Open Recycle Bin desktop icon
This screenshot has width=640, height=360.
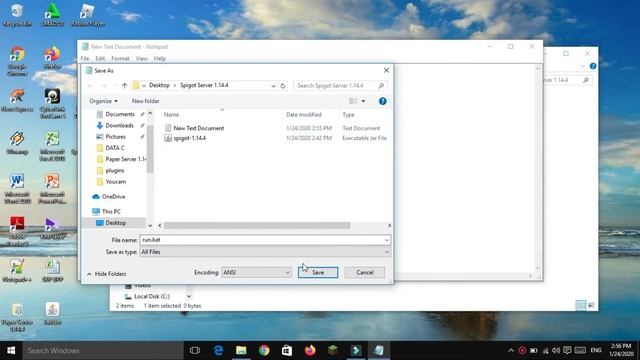pos(17,15)
